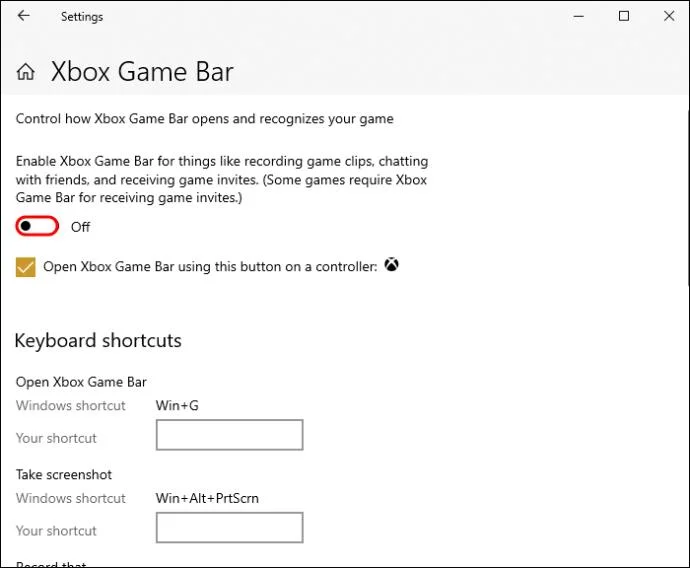
Task: Go back using the back arrow
Action: click(23, 16)
